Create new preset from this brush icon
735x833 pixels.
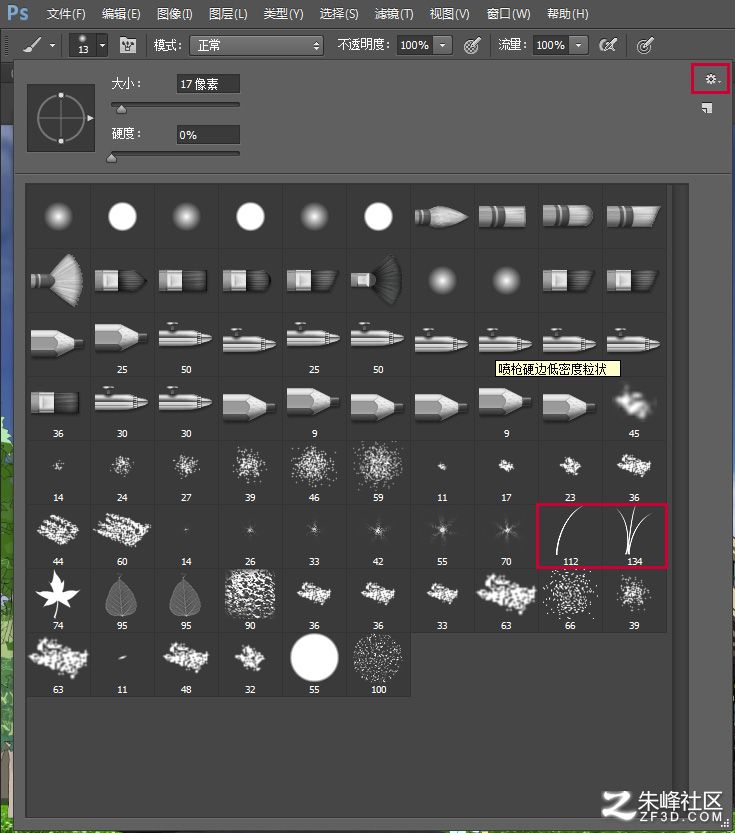point(707,108)
